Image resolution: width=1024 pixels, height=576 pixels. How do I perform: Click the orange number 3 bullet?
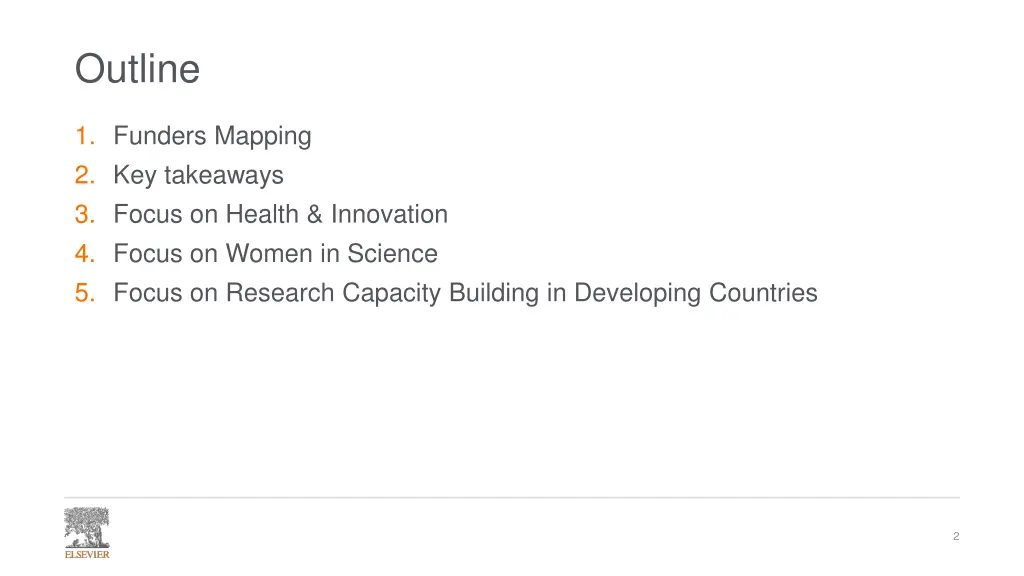[85, 214]
